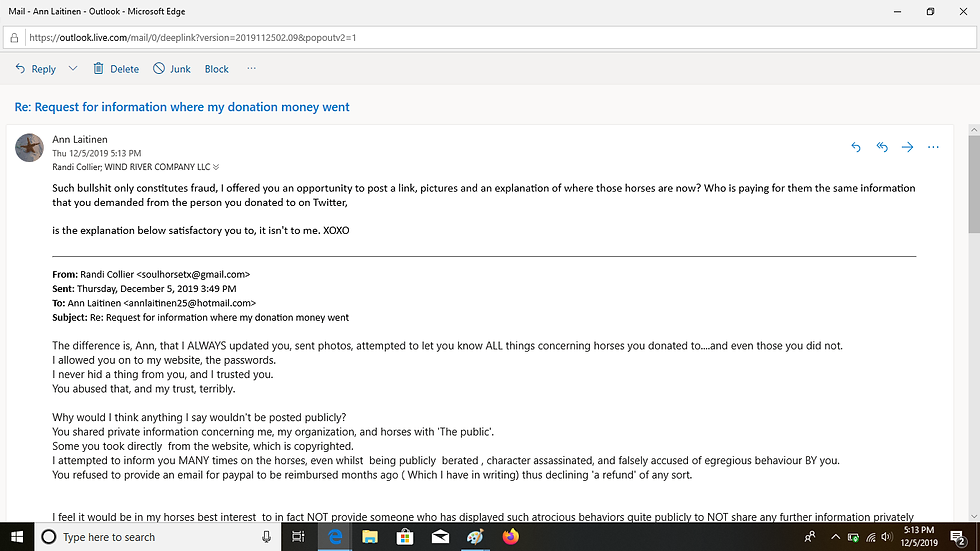Mark the message as Junk

[172, 69]
